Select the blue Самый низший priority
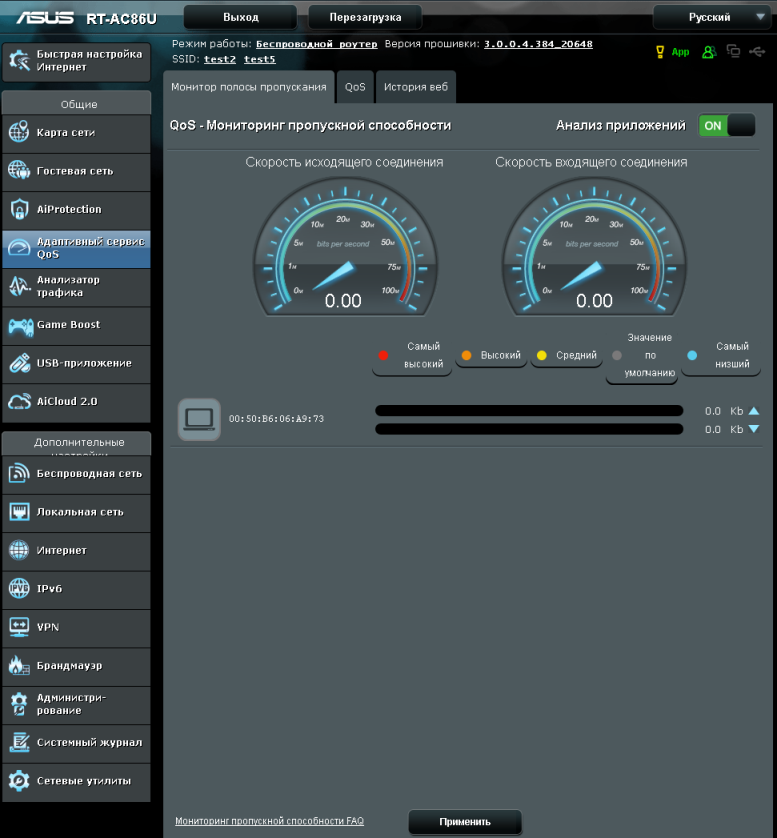 click(721, 356)
